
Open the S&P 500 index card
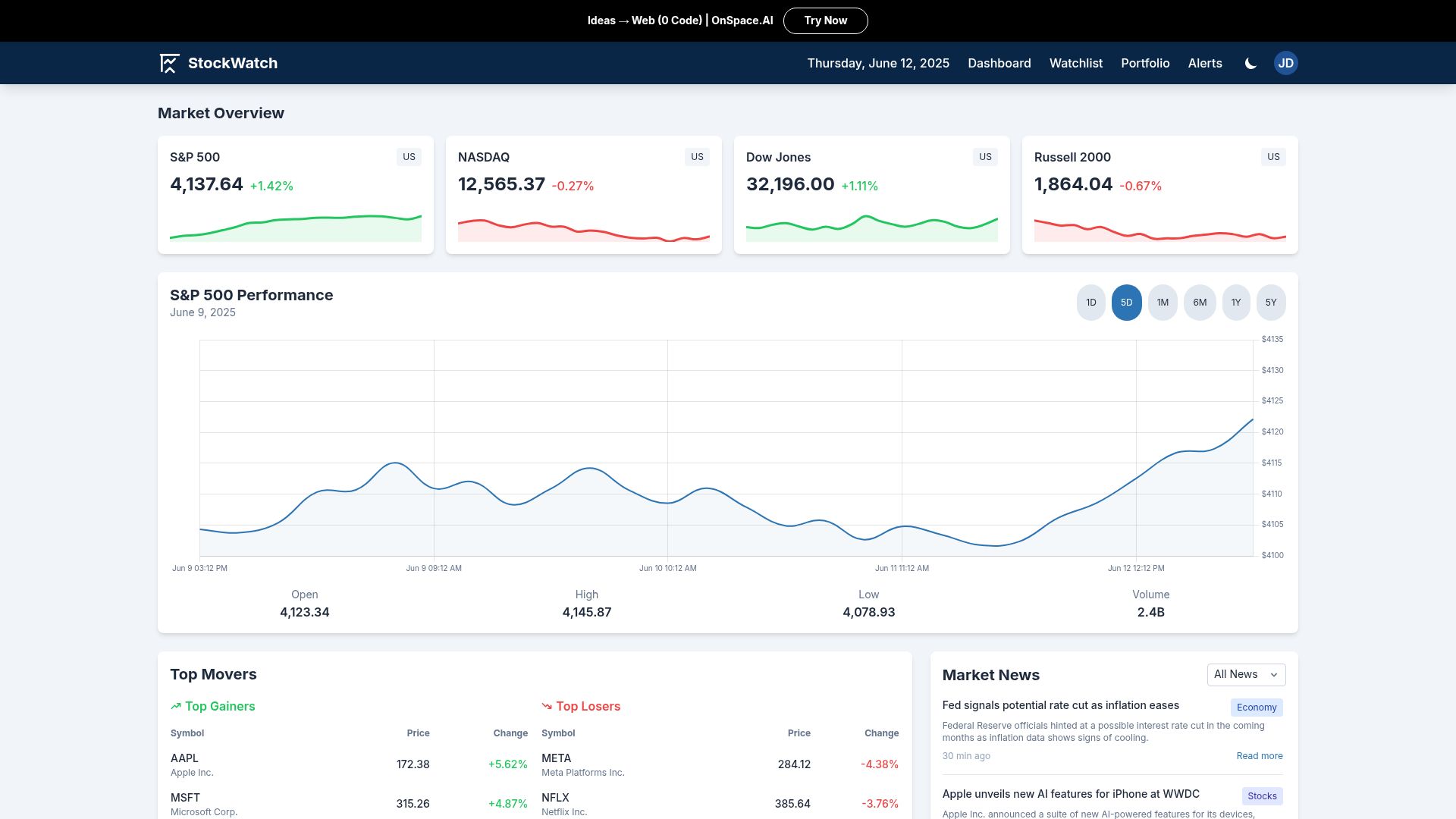(x=296, y=195)
